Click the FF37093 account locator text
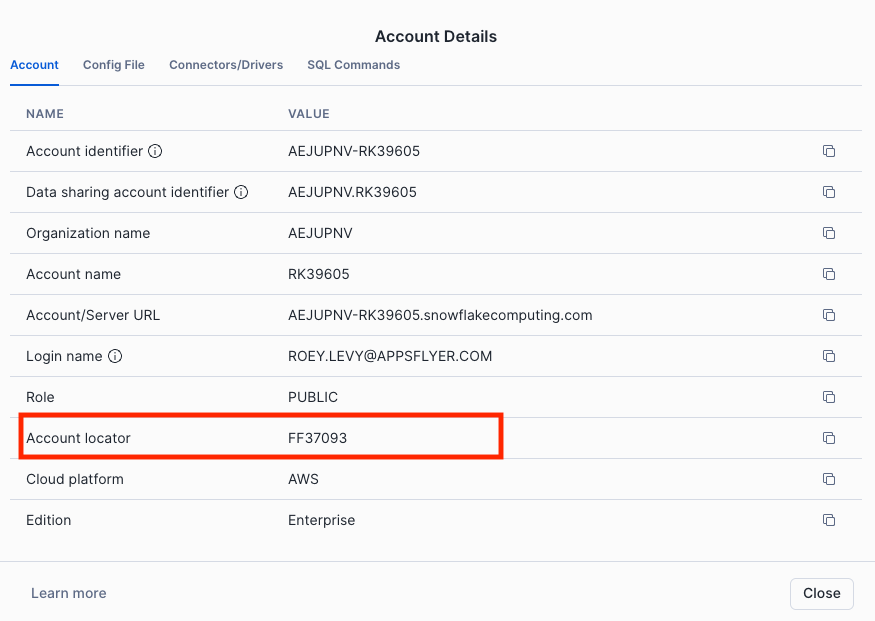Image resolution: width=875 pixels, height=621 pixels. click(317, 438)
